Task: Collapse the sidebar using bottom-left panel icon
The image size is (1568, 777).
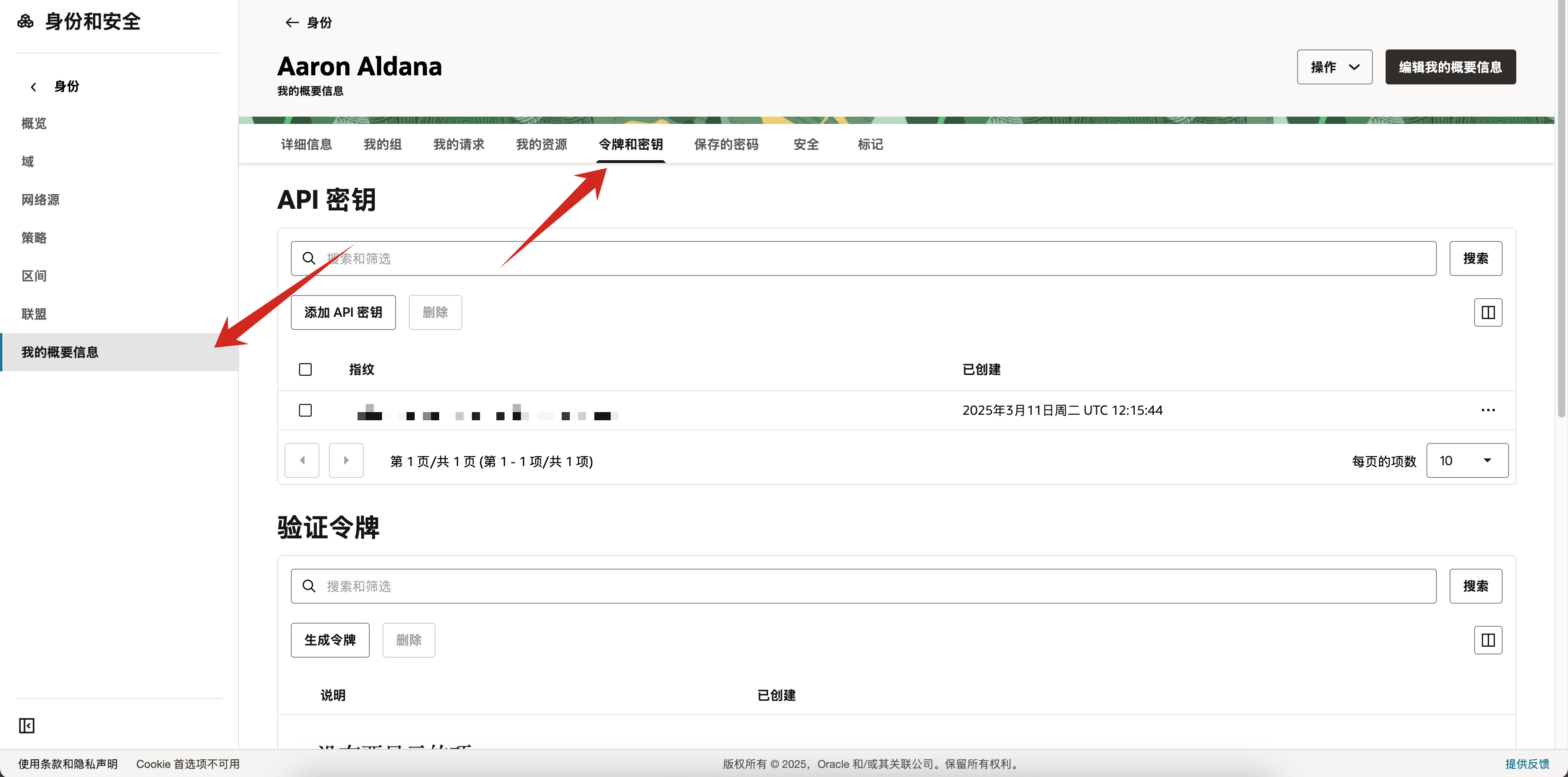Action: (26, 725)
